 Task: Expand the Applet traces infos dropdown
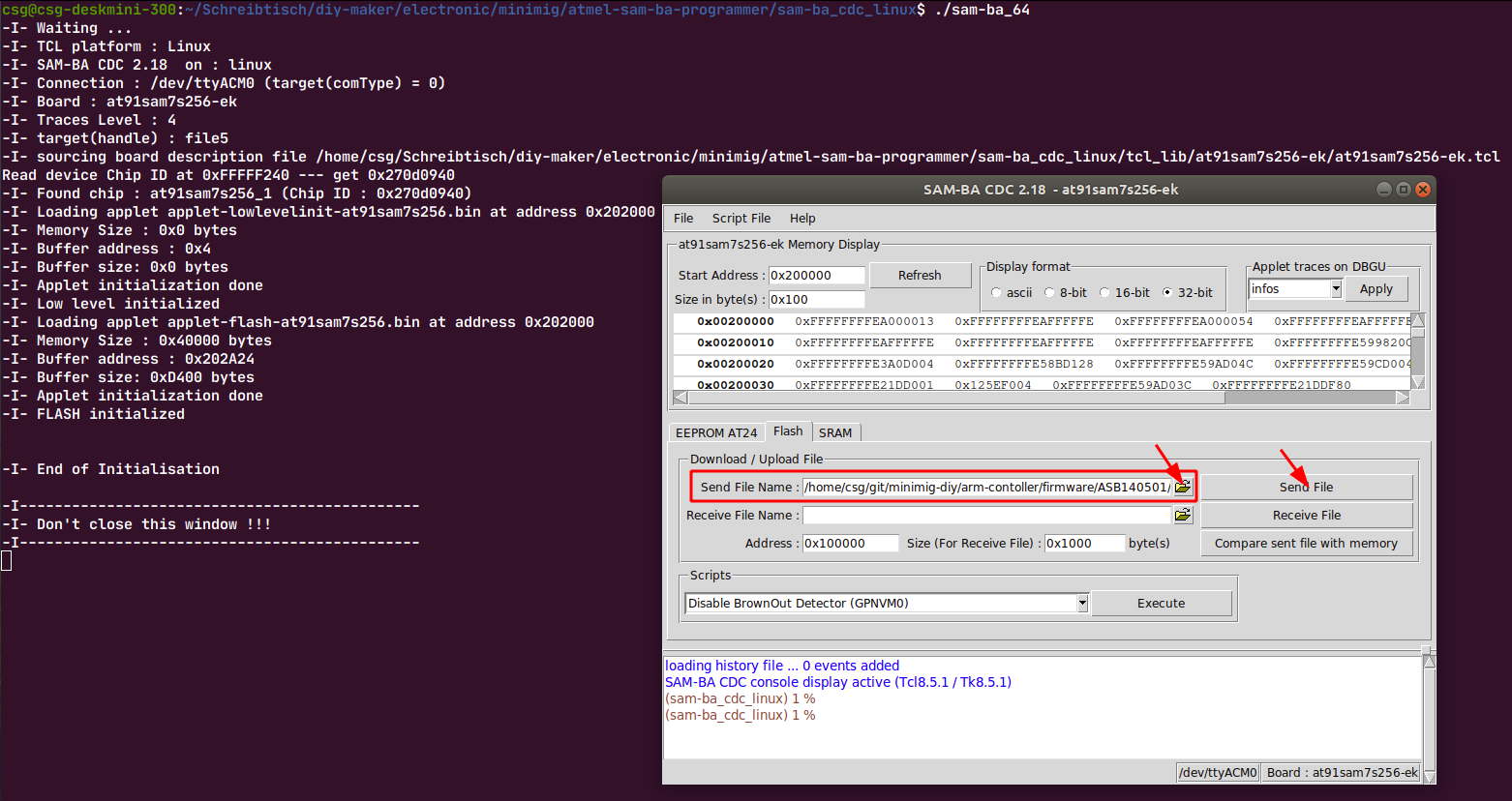point(1336,288)
